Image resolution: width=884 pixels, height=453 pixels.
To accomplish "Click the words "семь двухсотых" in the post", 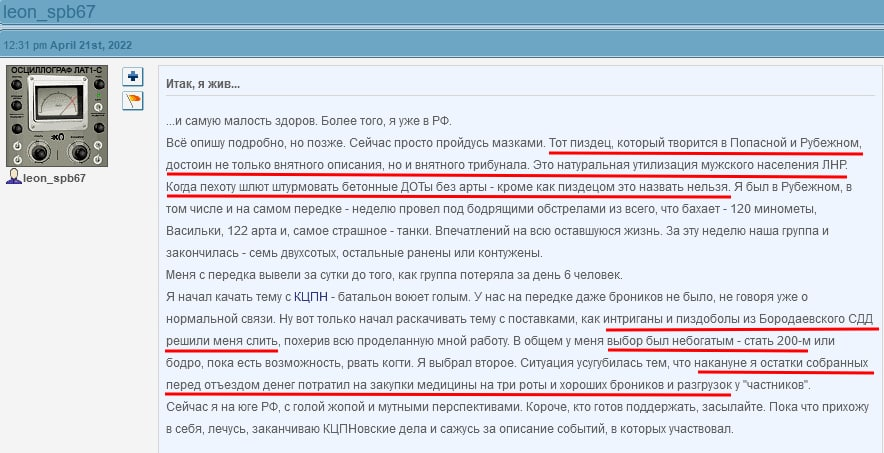I will point(293,253).
